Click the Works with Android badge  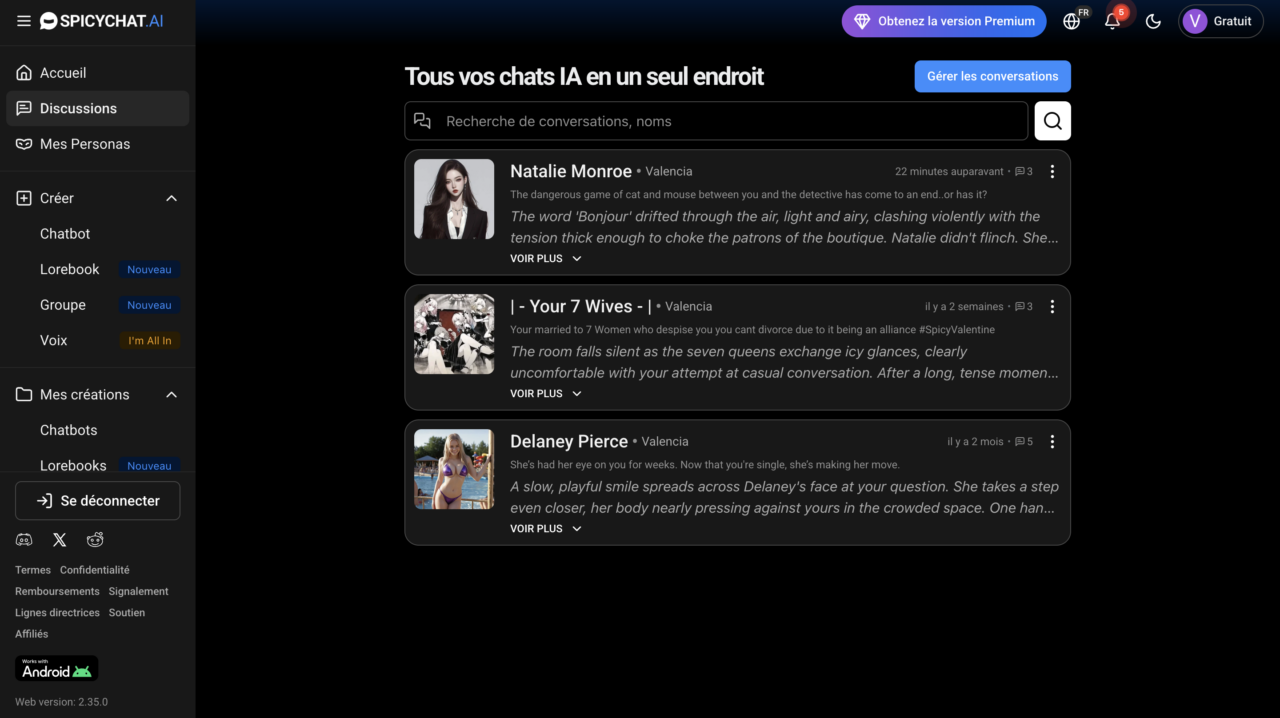click(56, 668)
